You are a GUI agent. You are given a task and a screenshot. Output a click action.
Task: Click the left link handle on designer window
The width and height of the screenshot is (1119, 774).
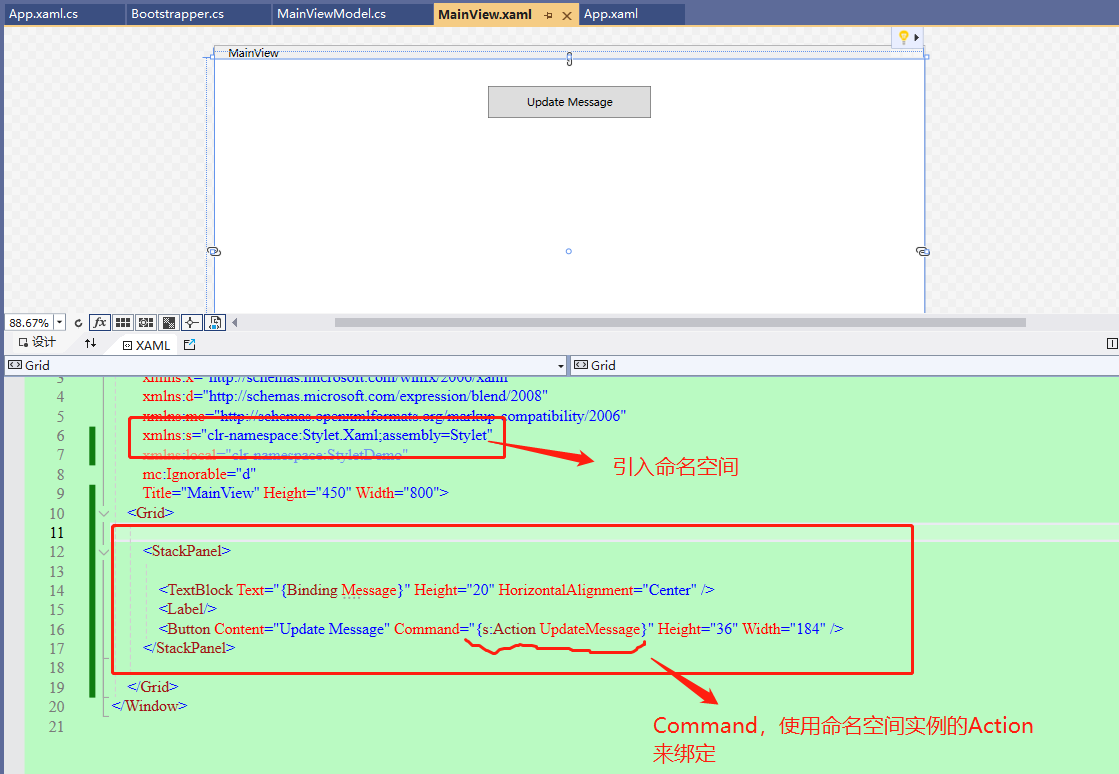pos(214,252)
